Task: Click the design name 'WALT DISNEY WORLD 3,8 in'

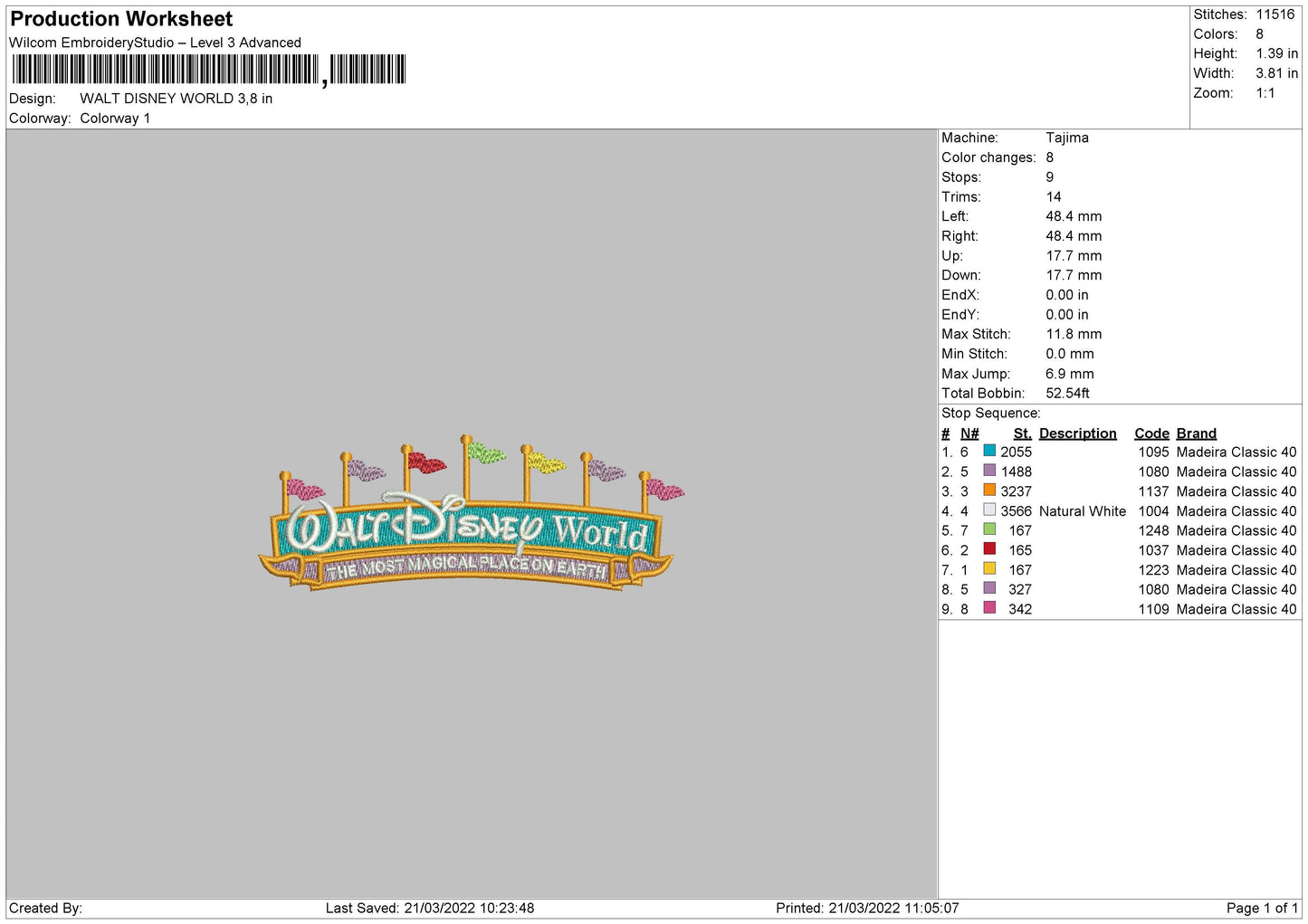Action: [177, 99]
